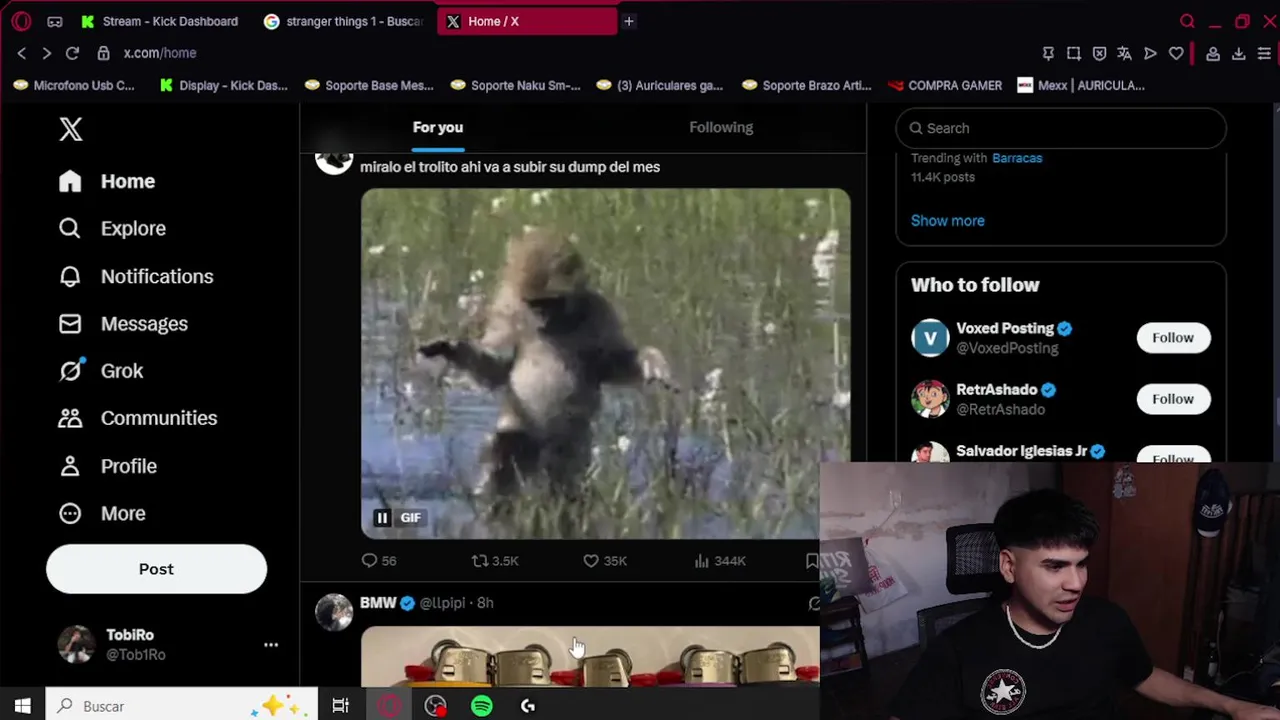Click the X logo in the sidebar
The width and height of the screenshot is (1280, 720).
click(x=70, y=129)
